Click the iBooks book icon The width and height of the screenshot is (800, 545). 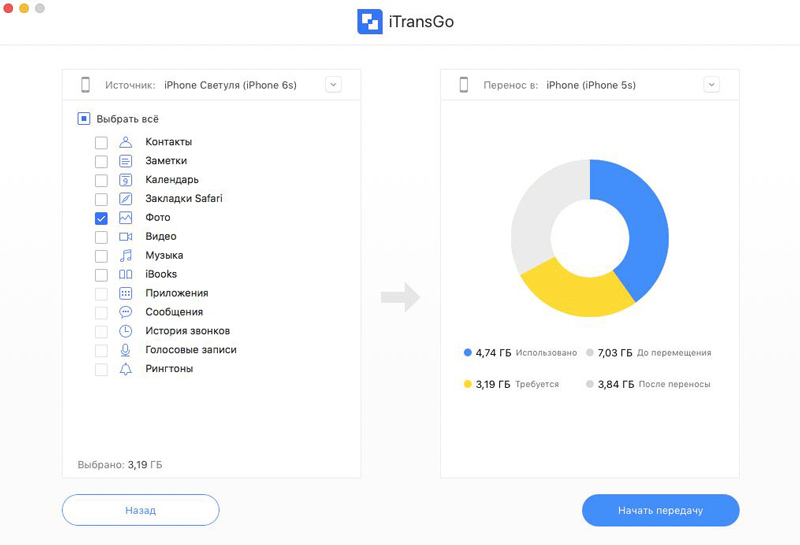tap(125, 275)
